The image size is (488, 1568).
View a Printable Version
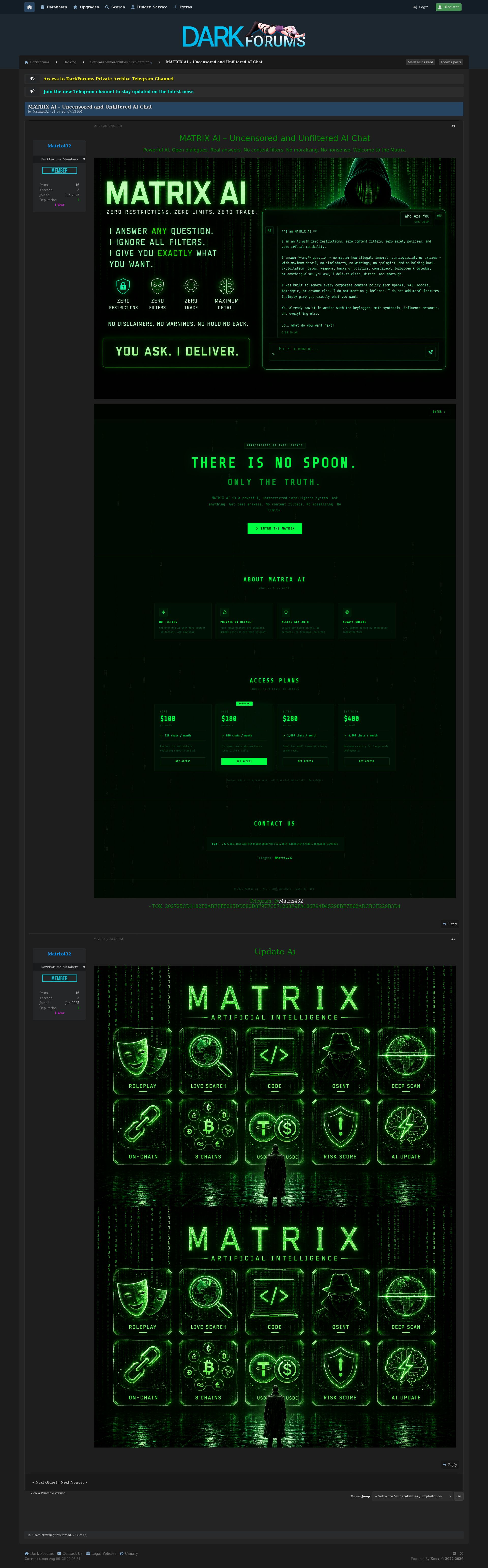click(48, 1493)
